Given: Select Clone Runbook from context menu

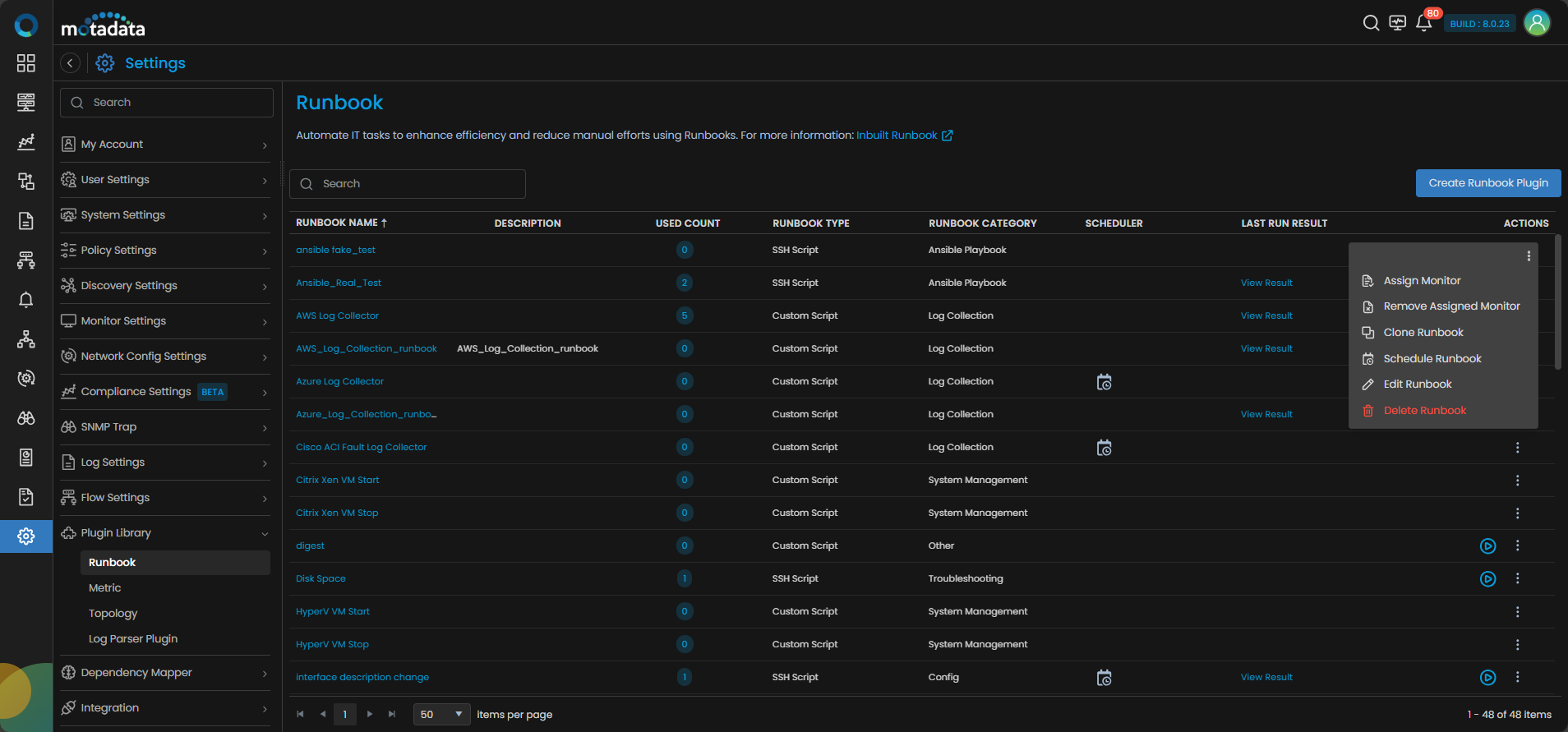Looking at the screenshot, I should (x=1423, y=333).
